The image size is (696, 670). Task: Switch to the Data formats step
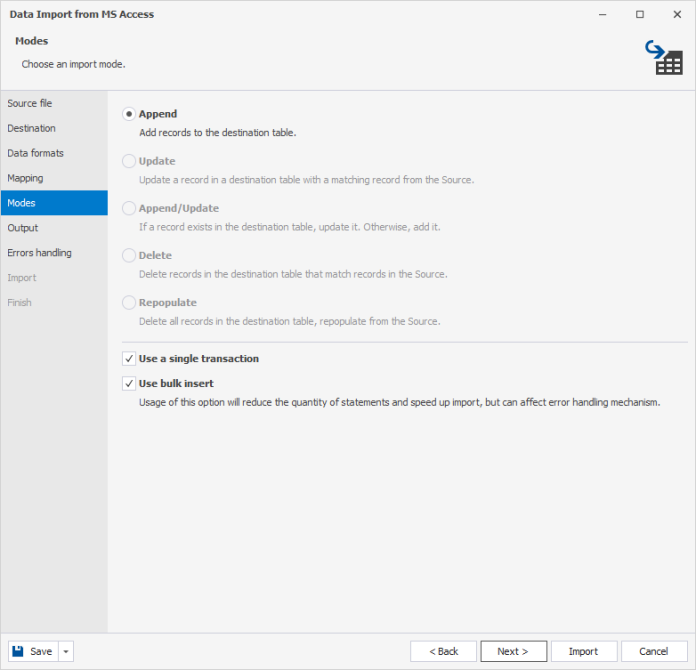(x=36, y=153)
